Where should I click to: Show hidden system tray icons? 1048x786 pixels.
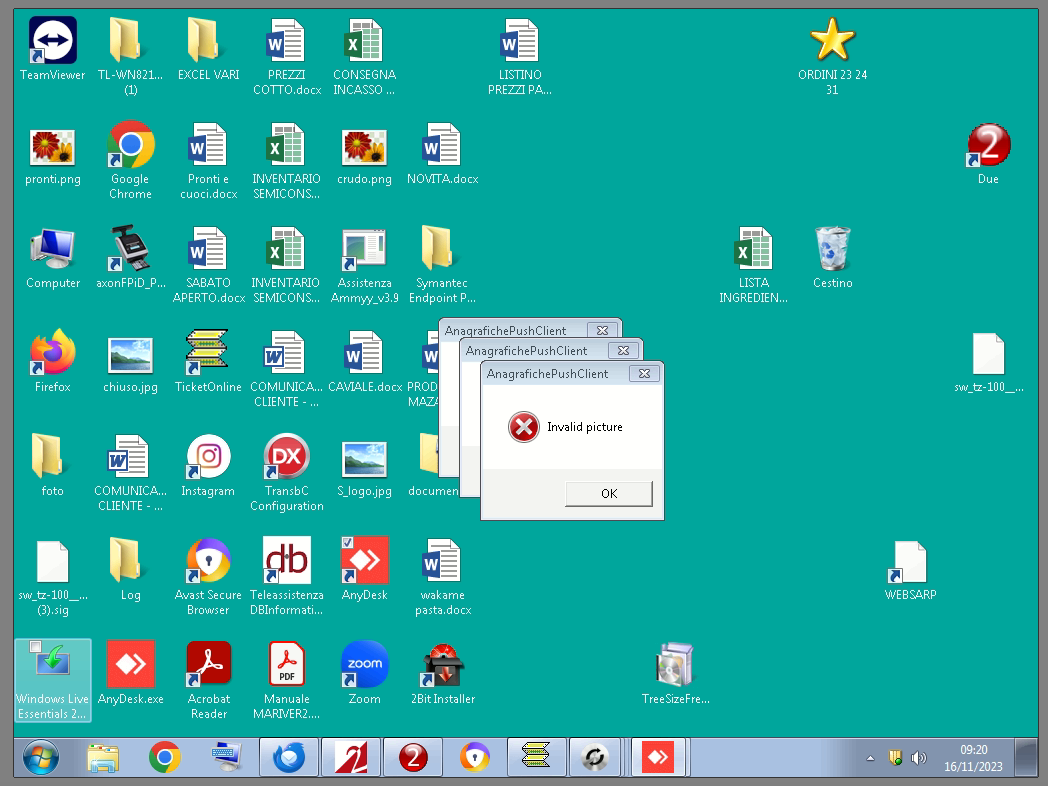[x=870, y=758]
